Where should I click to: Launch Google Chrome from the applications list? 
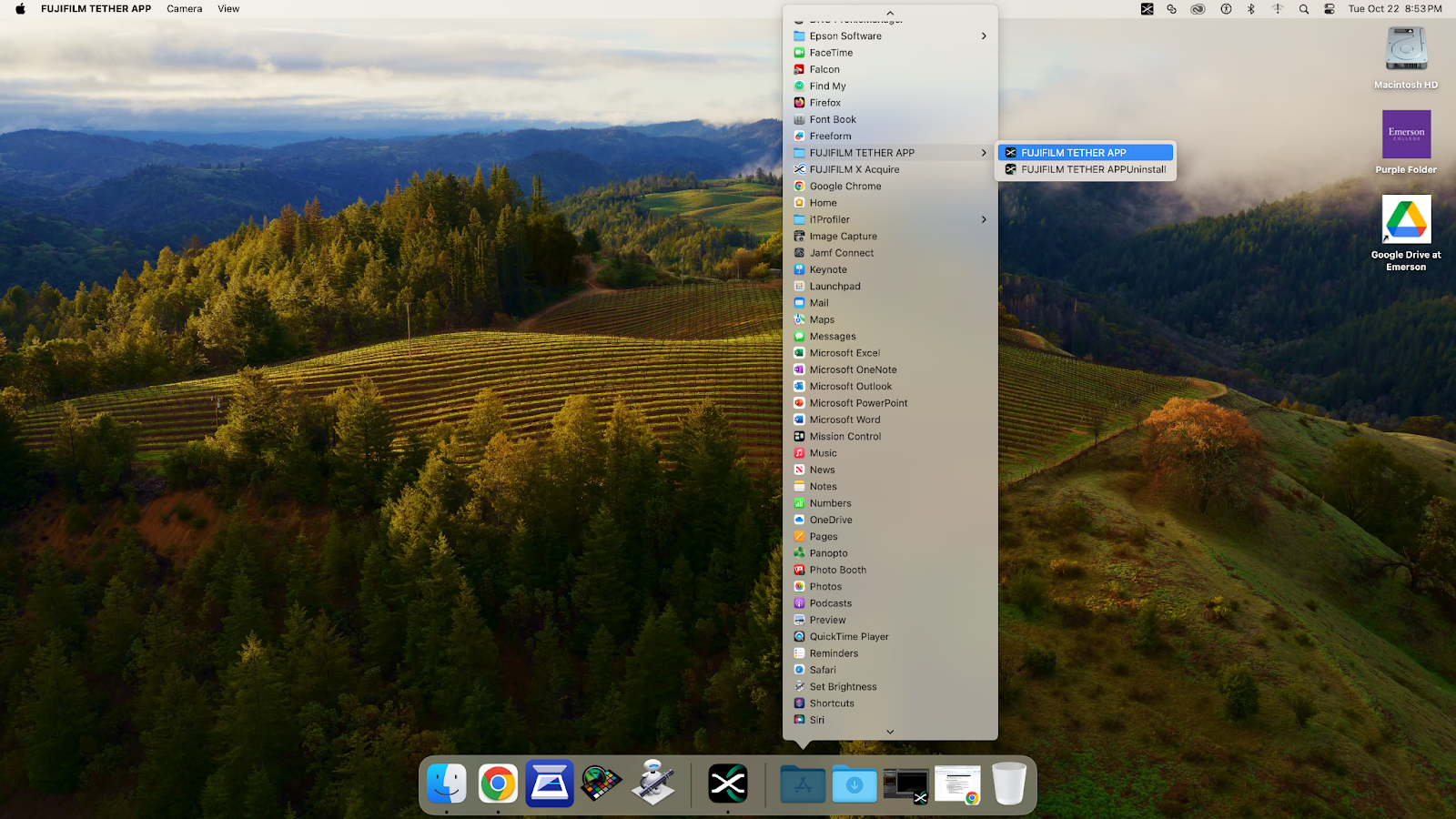(890, 187)
